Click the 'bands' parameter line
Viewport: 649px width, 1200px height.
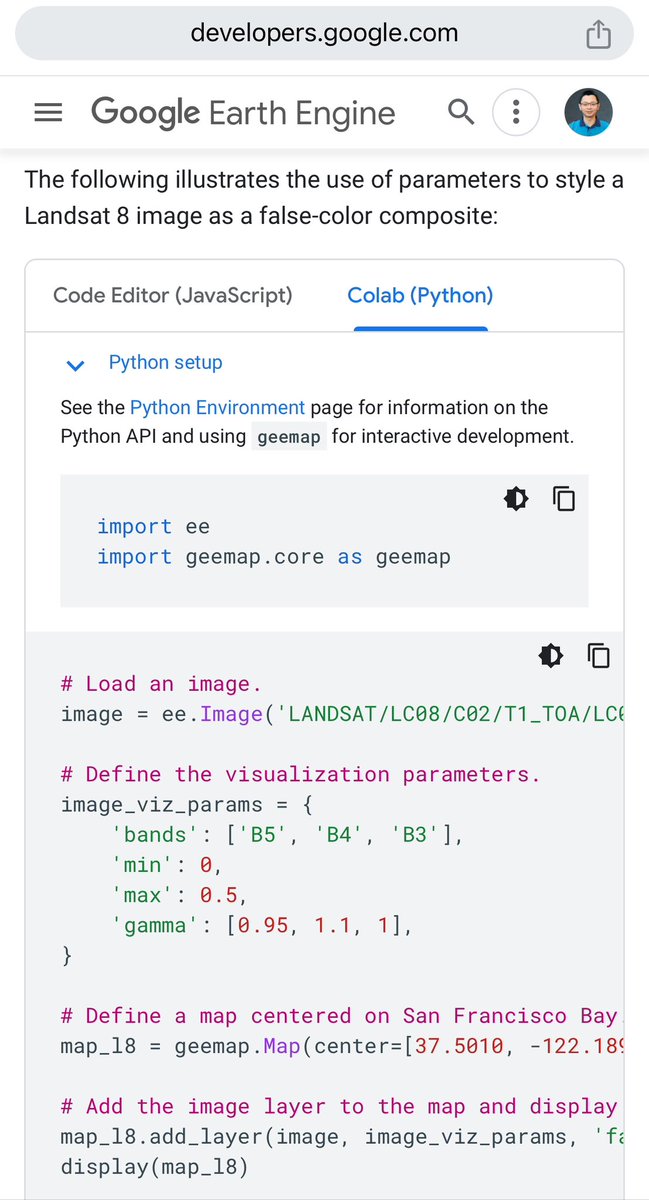288,835
